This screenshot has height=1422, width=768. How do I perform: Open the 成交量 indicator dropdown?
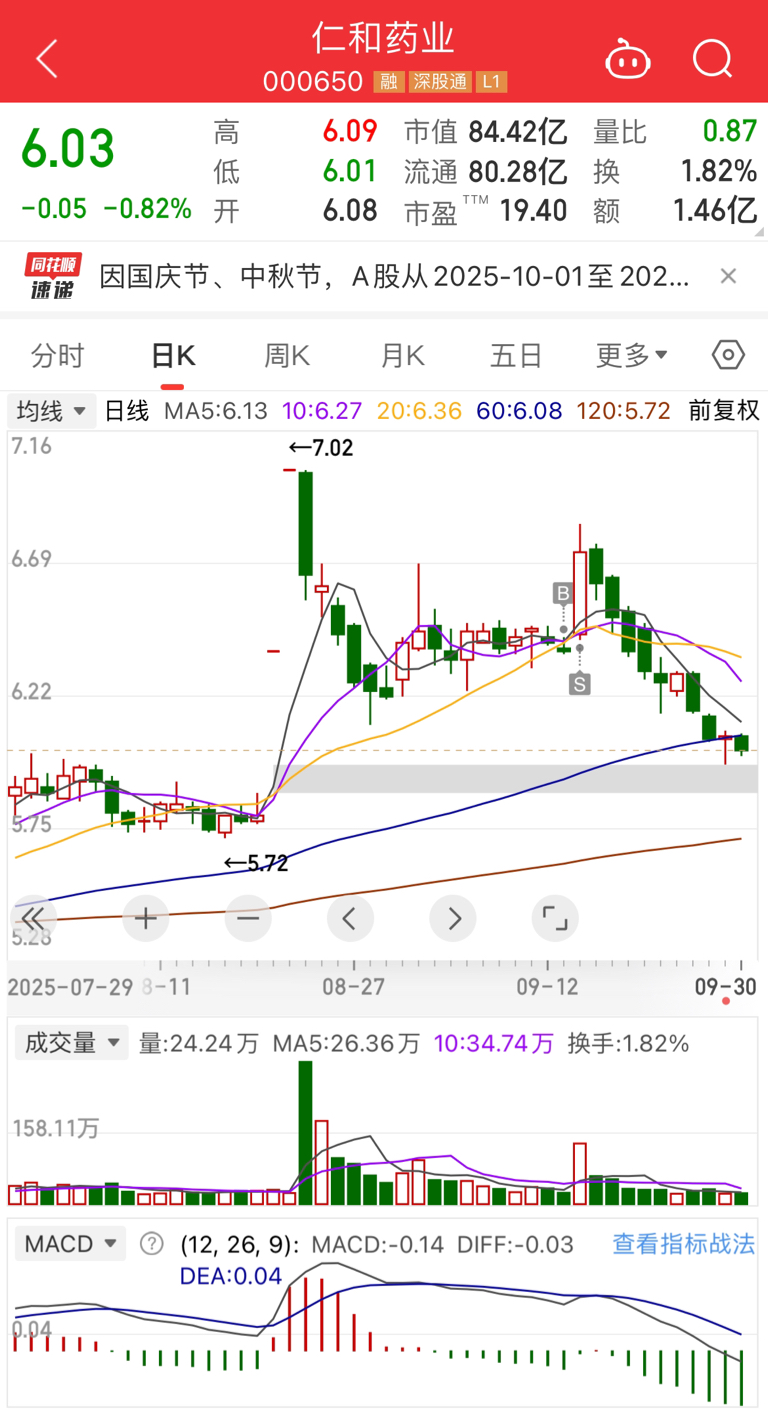point(70,1043)
